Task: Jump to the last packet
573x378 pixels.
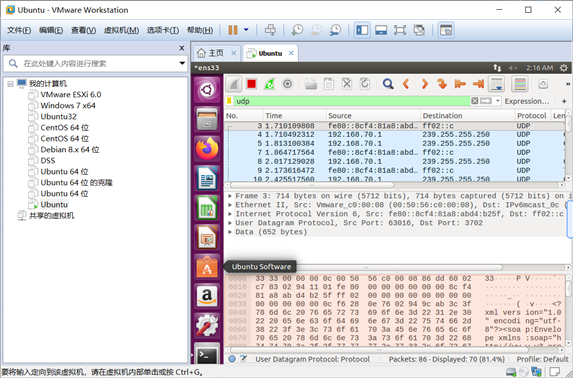Action: tap(478, 84)
